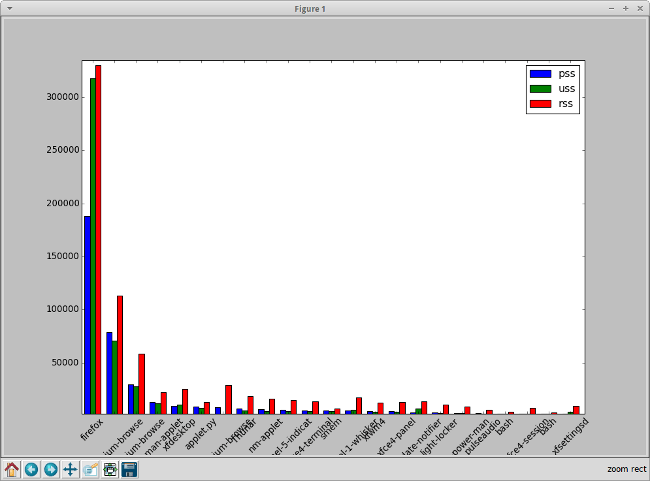
Task: Click the red bar reaching about 58000
Action: 142,384
